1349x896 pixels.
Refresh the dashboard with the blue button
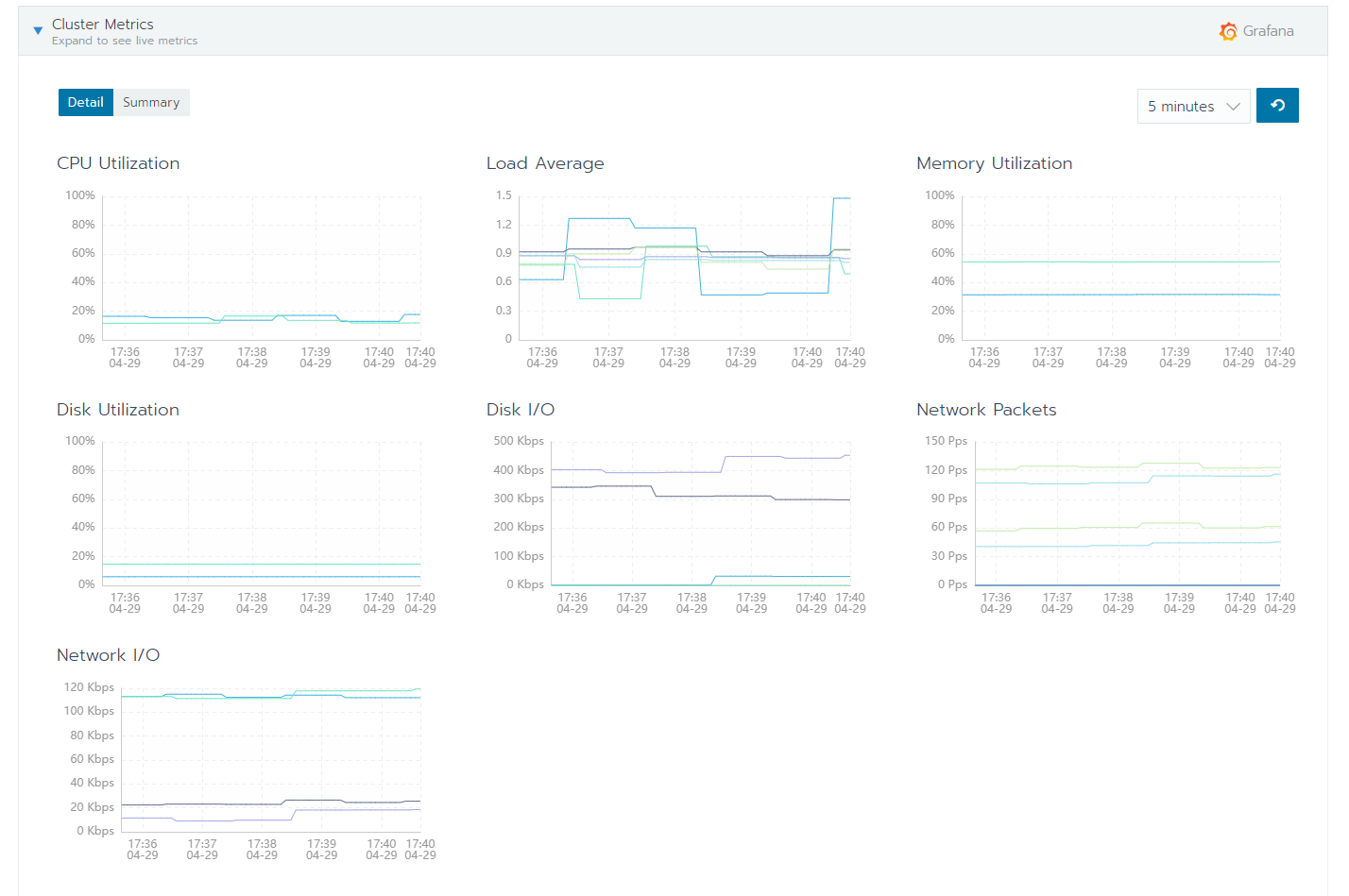[x=1277, y=105]
